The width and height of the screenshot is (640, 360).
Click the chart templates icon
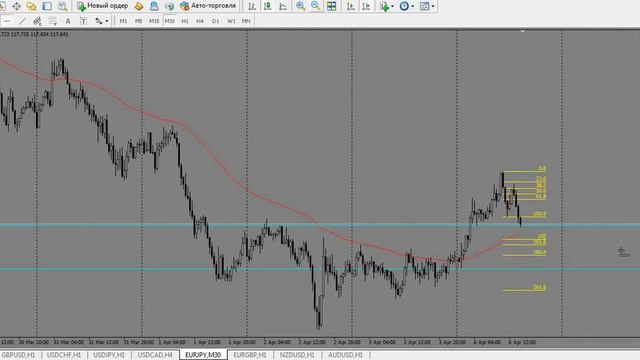424,6
